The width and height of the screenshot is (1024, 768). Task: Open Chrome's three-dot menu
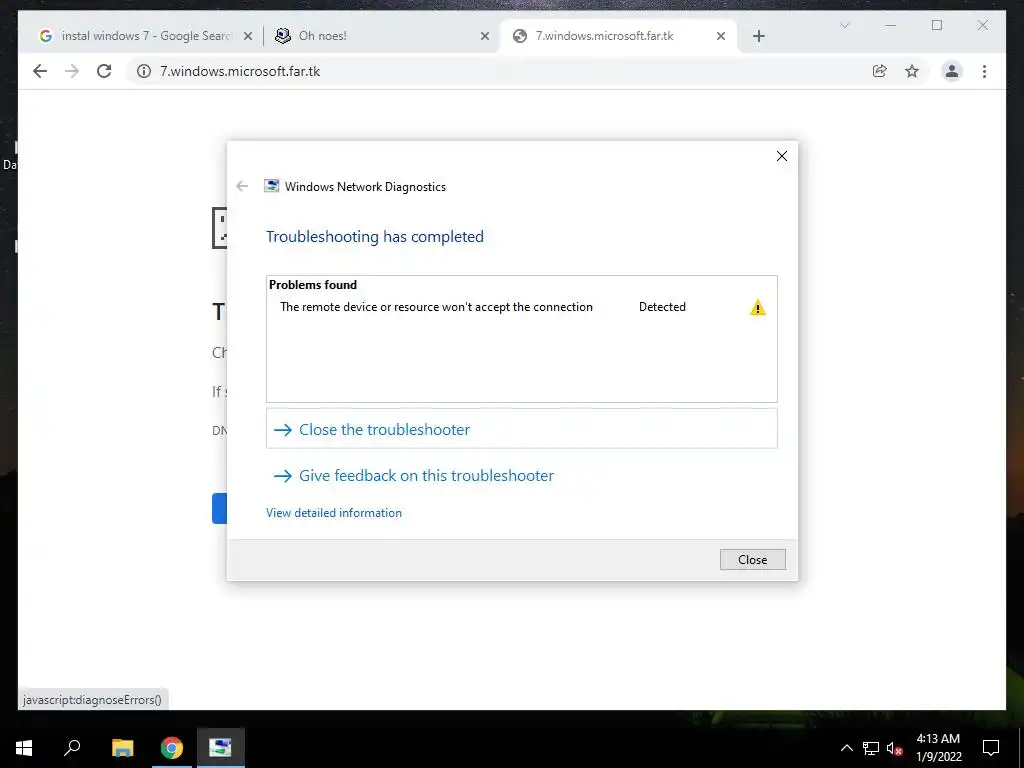(x=984, y=71)
